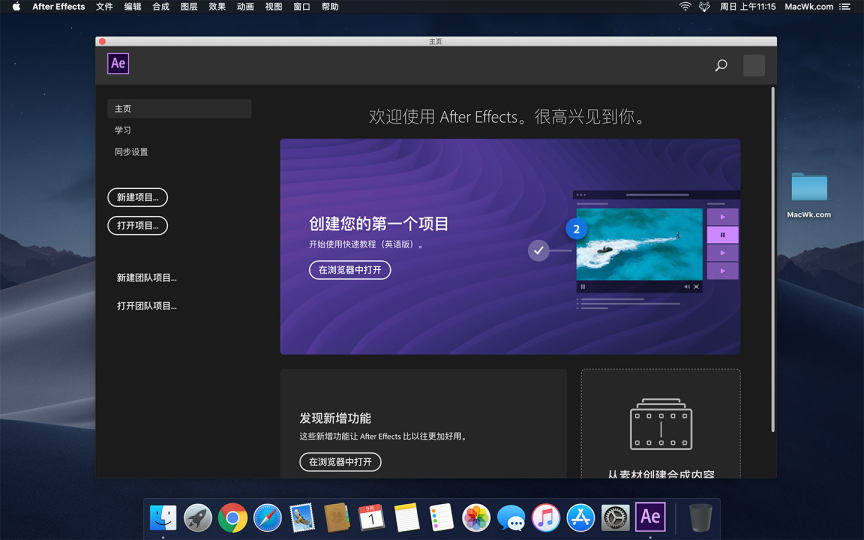Click 新建团队项目 link
The image size is (864, 540).
pos(147,278)
